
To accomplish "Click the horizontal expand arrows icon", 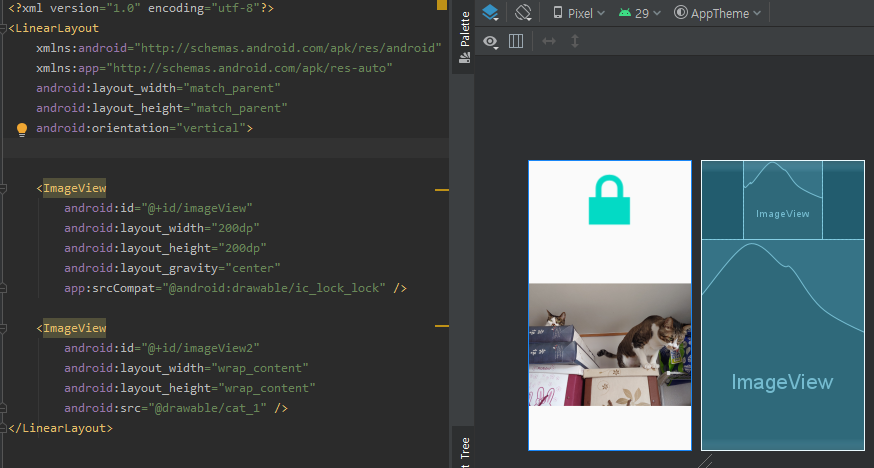I will 548,41.
